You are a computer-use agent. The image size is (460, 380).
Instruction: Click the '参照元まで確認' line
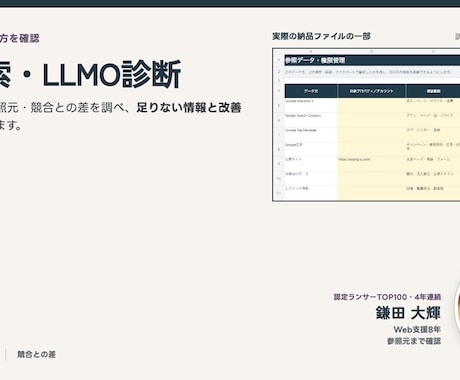414,341
